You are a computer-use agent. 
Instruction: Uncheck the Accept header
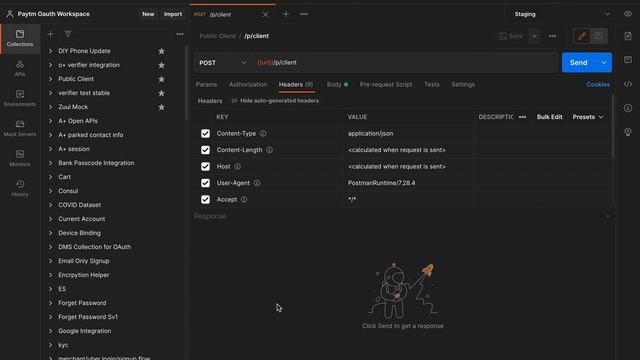point(205,200)
